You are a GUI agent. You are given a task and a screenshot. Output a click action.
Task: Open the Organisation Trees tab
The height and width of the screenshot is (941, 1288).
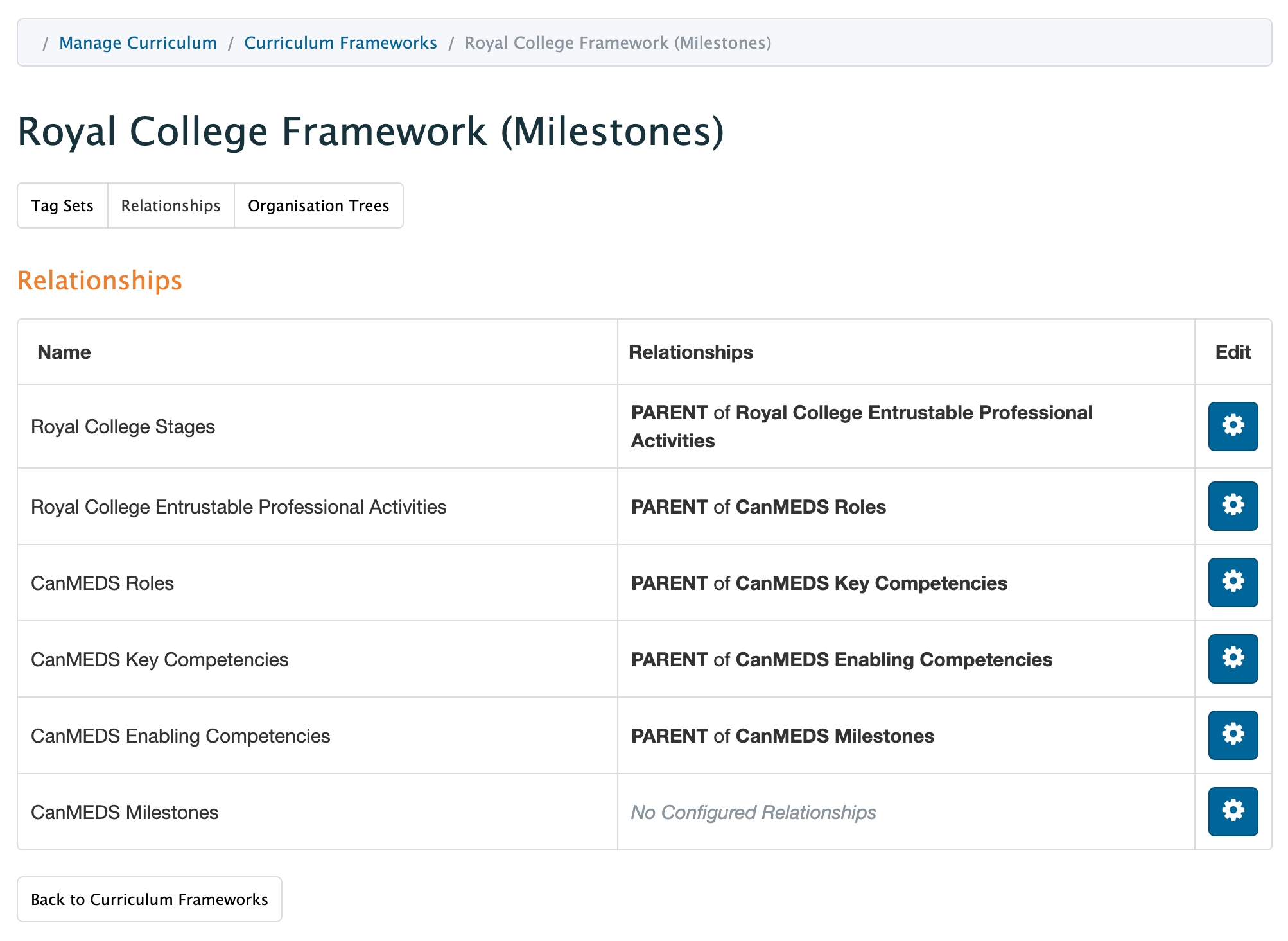318,205
